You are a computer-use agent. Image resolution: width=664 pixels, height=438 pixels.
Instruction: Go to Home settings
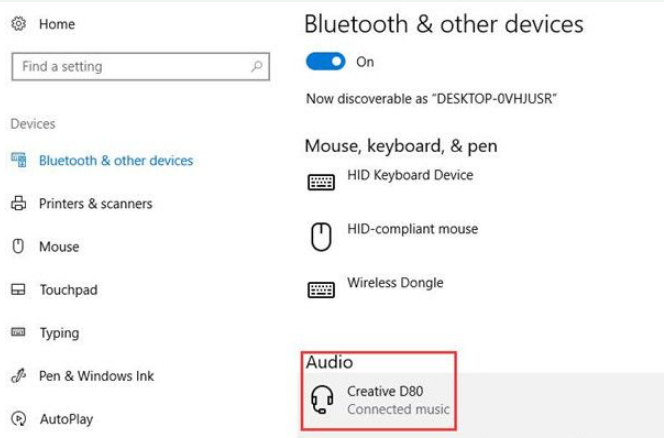click(x=57, y=24)
